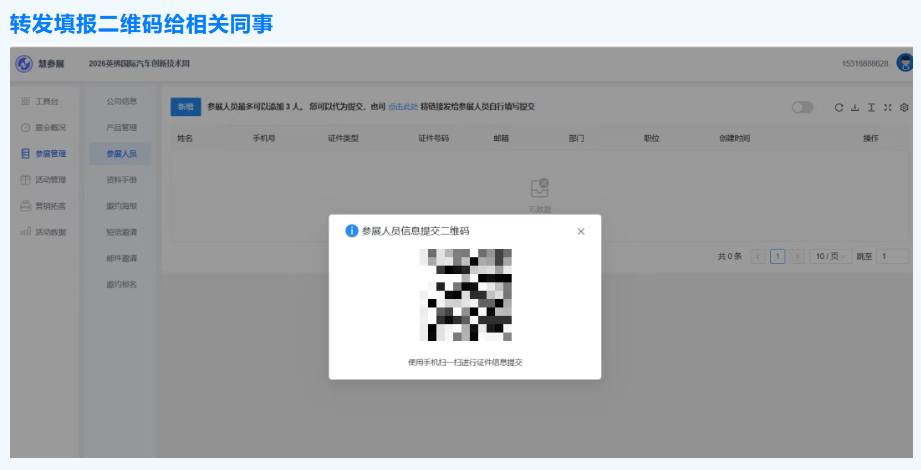Click the 2026 event title in header
The height and width of the screenshot is (470, 921).
point(139,63)
